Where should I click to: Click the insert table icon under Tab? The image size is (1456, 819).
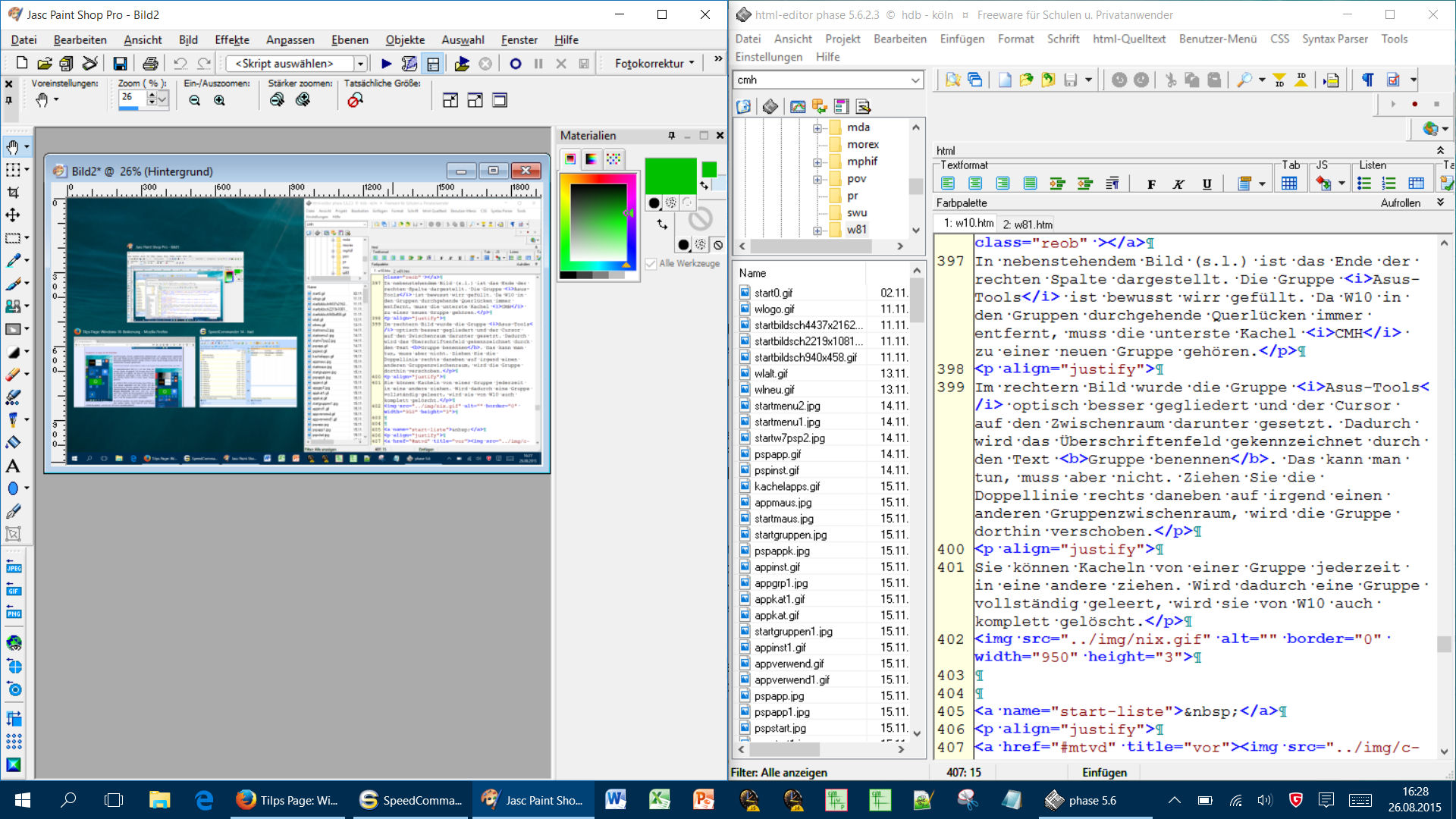click(x=1288, y=184)
